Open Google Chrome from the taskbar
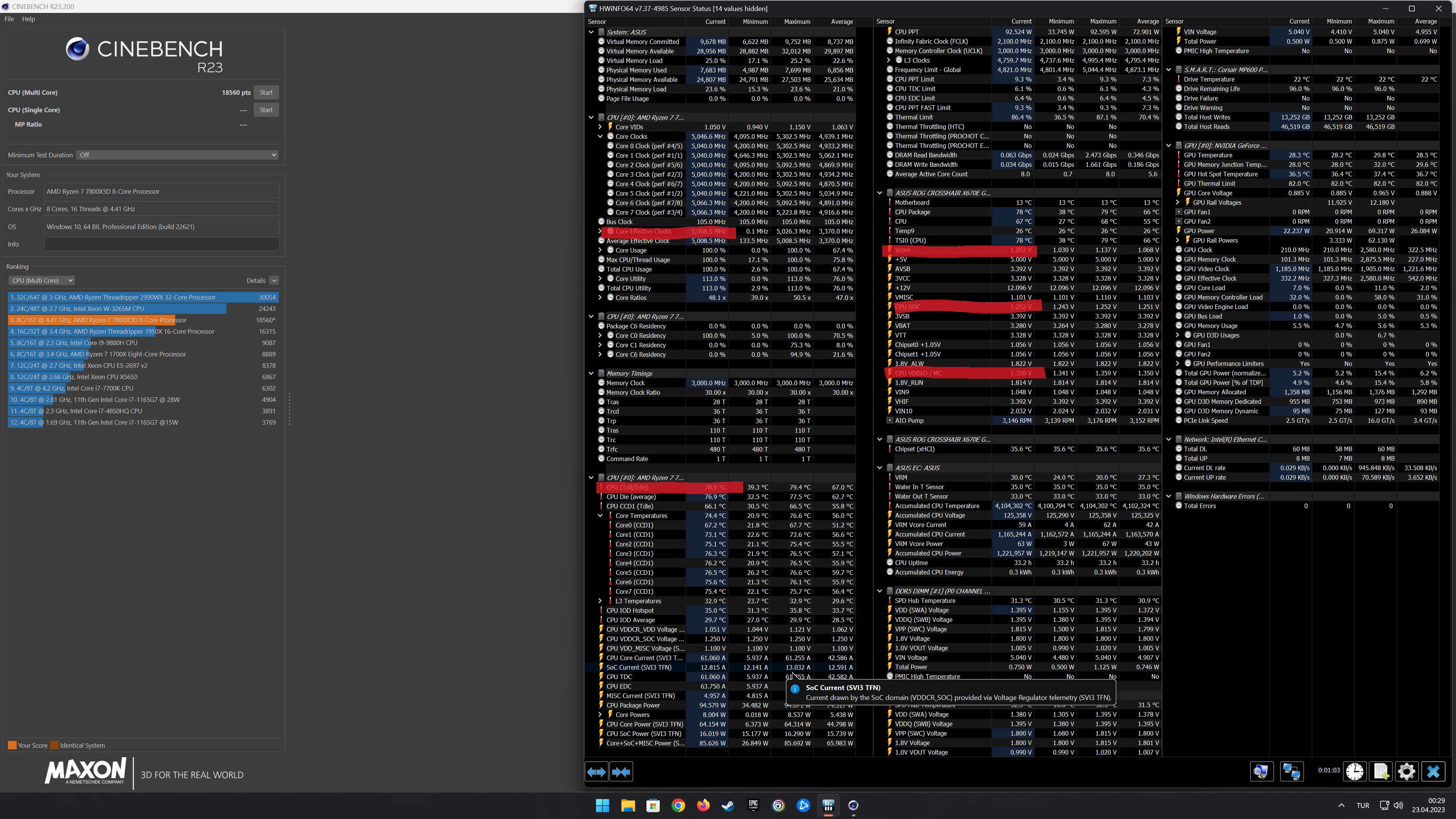Image resolution: width=1456 pixels, height=819 pixels. pos(678,805)
